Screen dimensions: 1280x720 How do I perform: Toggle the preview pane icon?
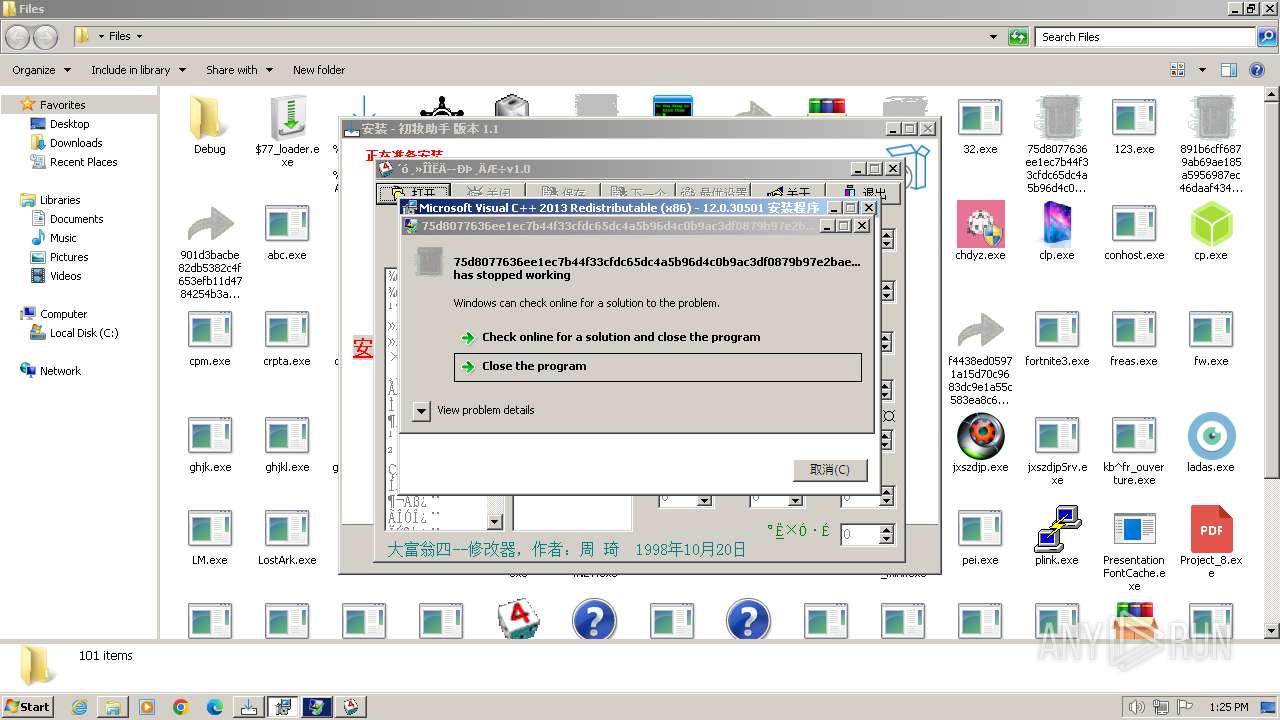1229,70
